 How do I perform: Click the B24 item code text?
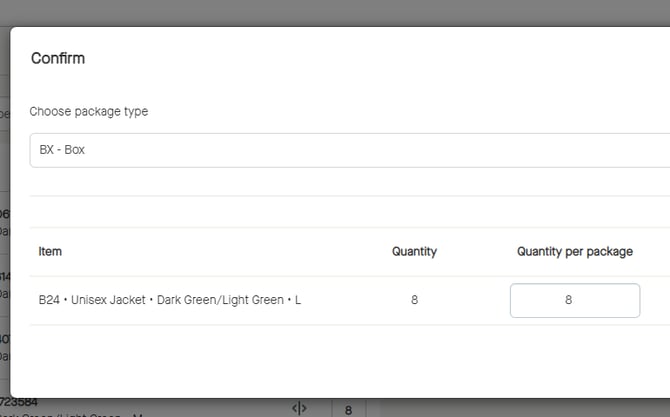coord(49,300)
